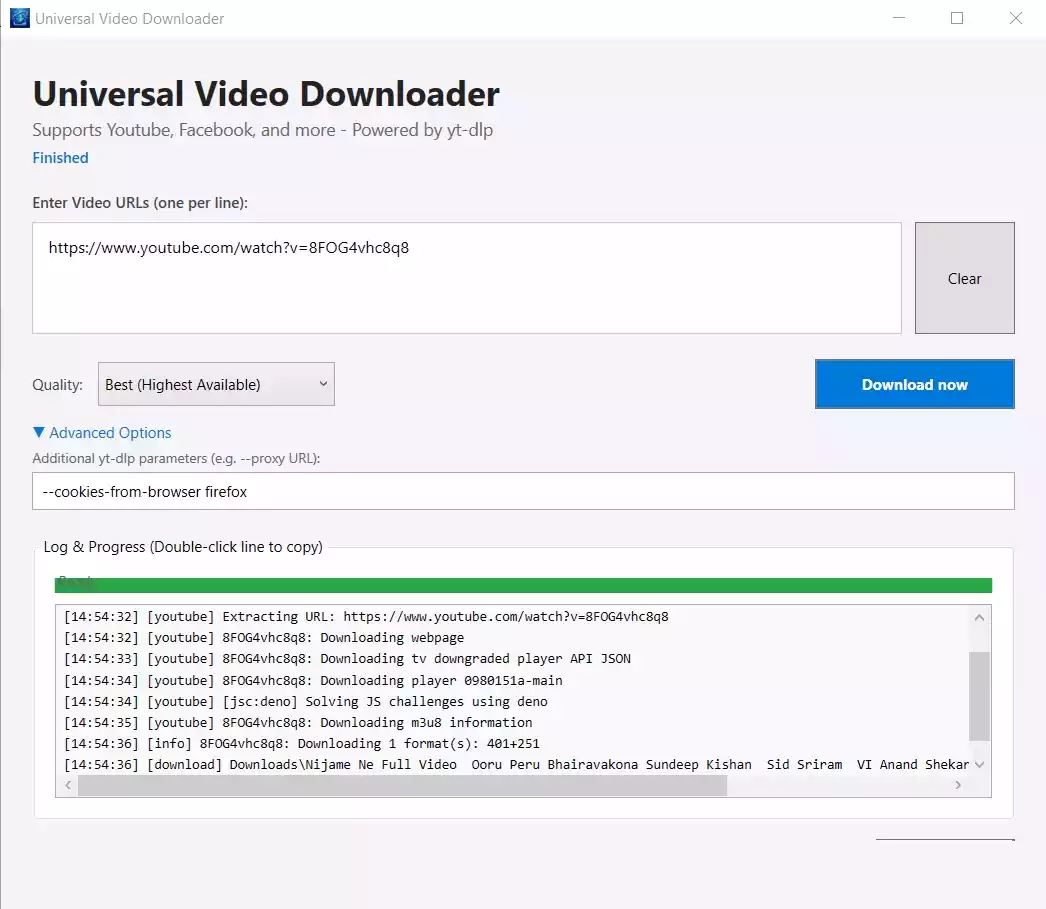Select log line 'Solving JS challenges using deno'

tap(306, 702)
